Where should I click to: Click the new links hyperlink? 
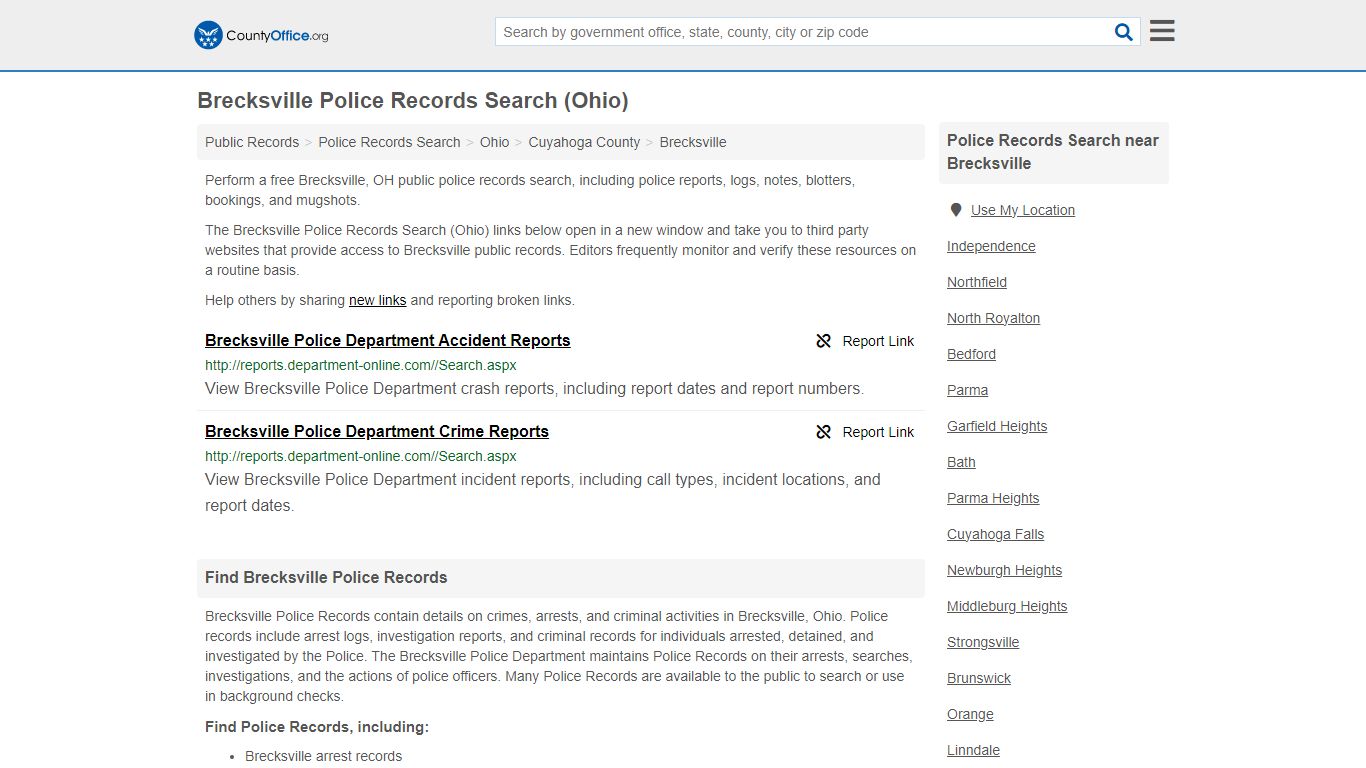pyautogui.click(x=377, y=300)
